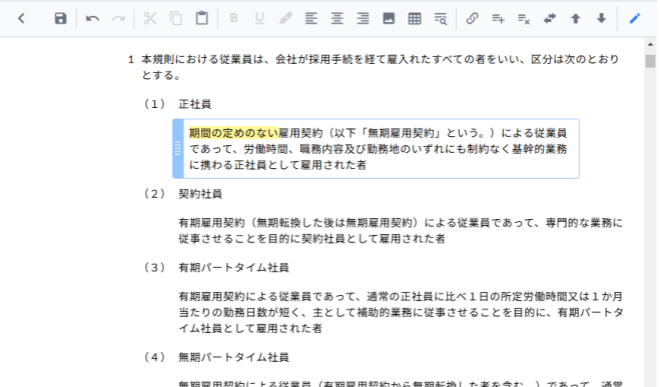This screenshot has height=387, width=660.
Task: Click the paste clipboard icon
Action: pyautogui.click(x=202, y=19)
